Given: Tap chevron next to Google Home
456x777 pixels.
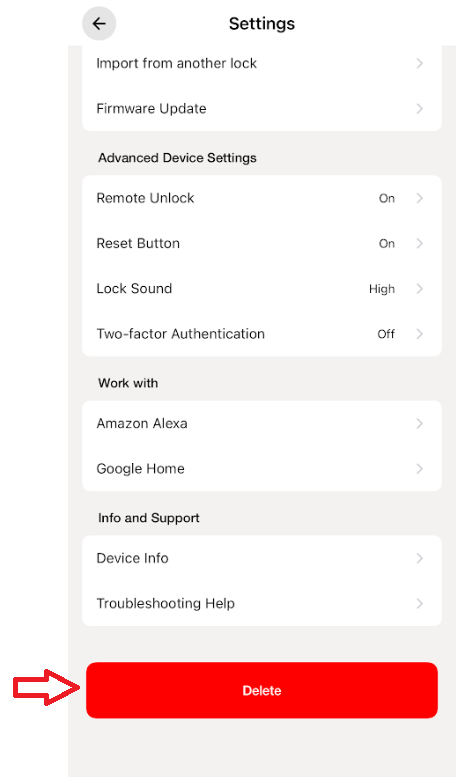Looking at the screenshot, I should point(419,469).
